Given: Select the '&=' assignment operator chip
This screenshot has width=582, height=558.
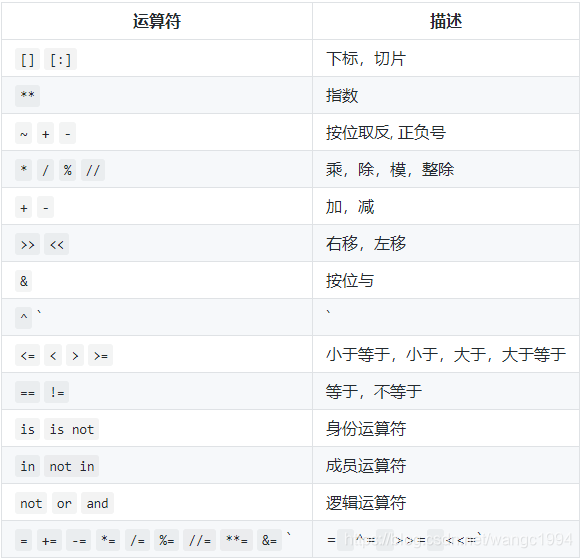Looking at the screenshot, I should [269, 540].
